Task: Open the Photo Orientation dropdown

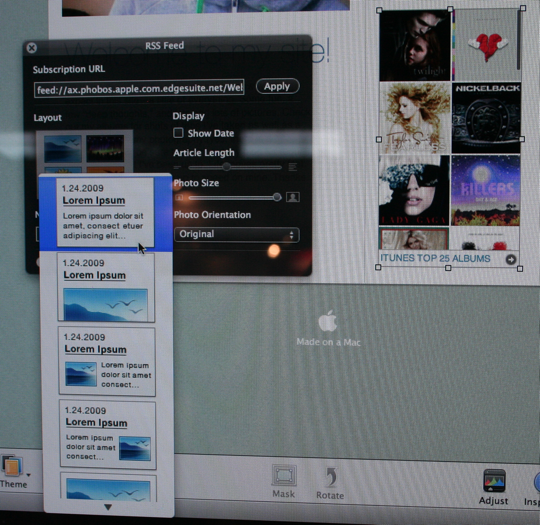Action: click(237, 235)
